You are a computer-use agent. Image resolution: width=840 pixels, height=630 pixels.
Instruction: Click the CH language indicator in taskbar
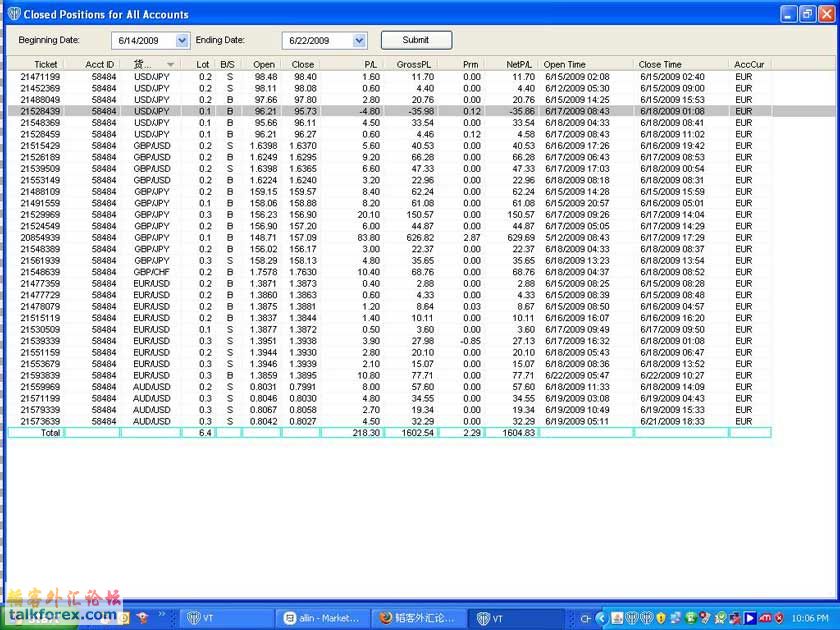586,618
